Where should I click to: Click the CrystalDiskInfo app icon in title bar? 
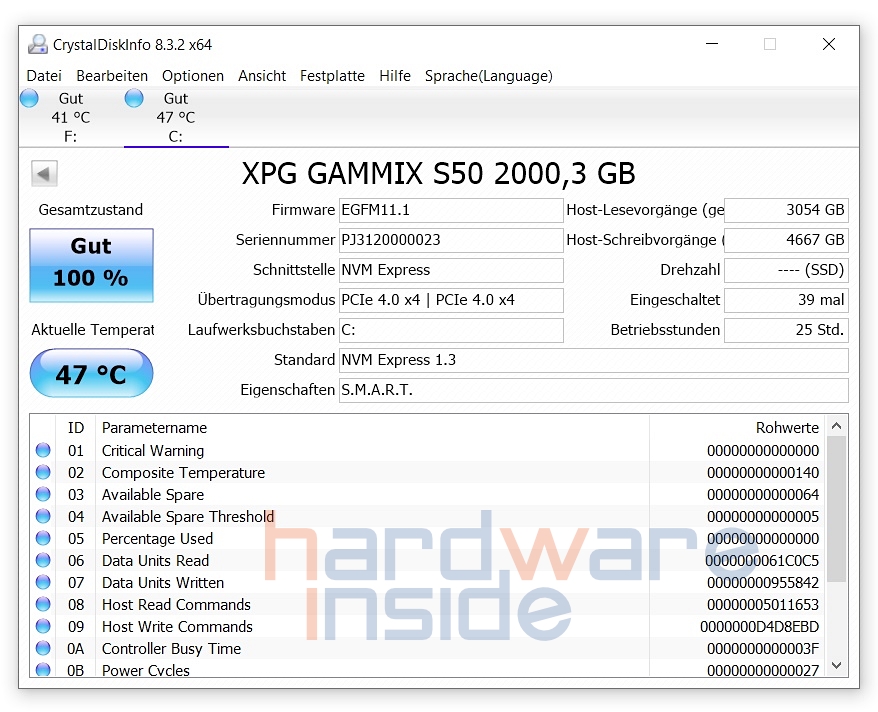pos(38,44)
